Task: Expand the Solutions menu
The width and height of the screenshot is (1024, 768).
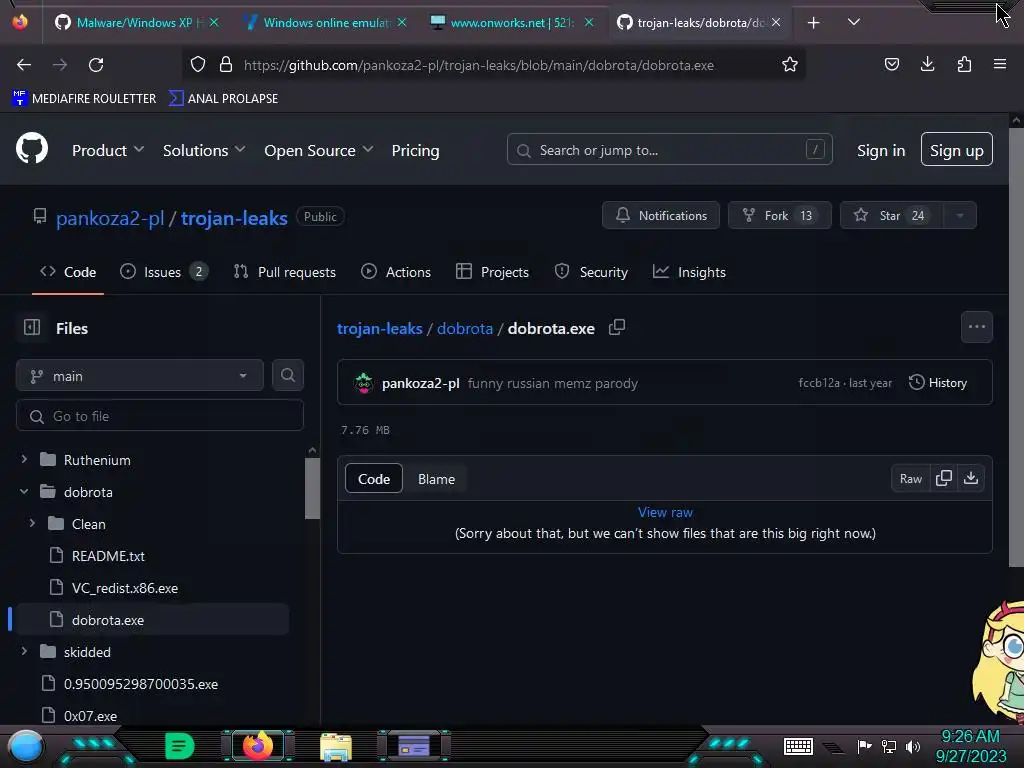Action: point(204,150)
